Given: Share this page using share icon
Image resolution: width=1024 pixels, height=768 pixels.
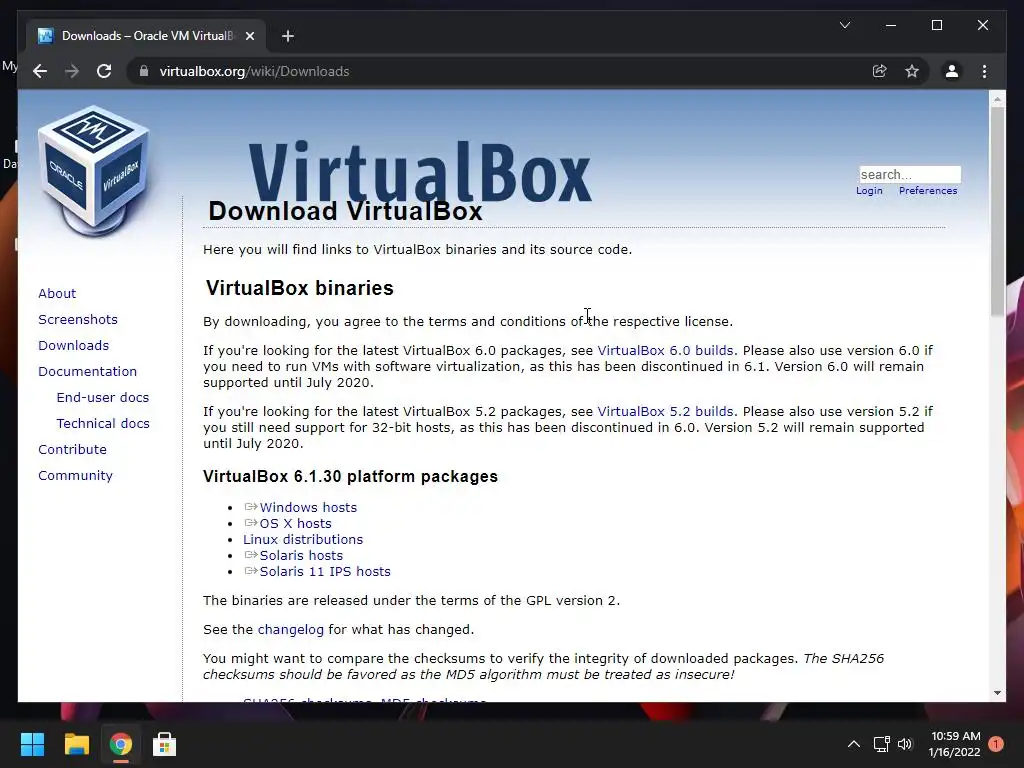Looking at the screenshot, I should pyautogui.click(x=880, y=71).
